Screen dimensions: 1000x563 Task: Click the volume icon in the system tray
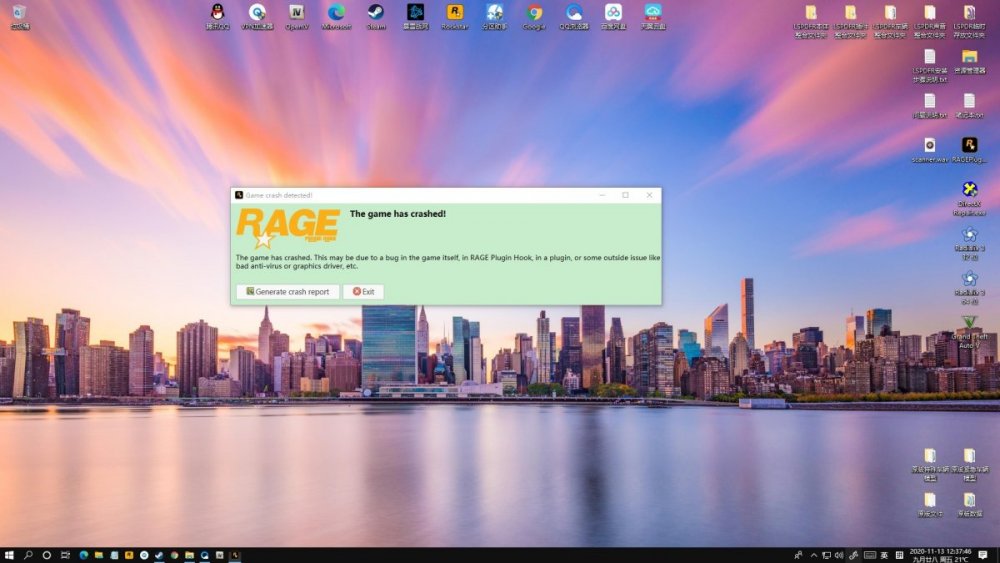pos(839,555)
